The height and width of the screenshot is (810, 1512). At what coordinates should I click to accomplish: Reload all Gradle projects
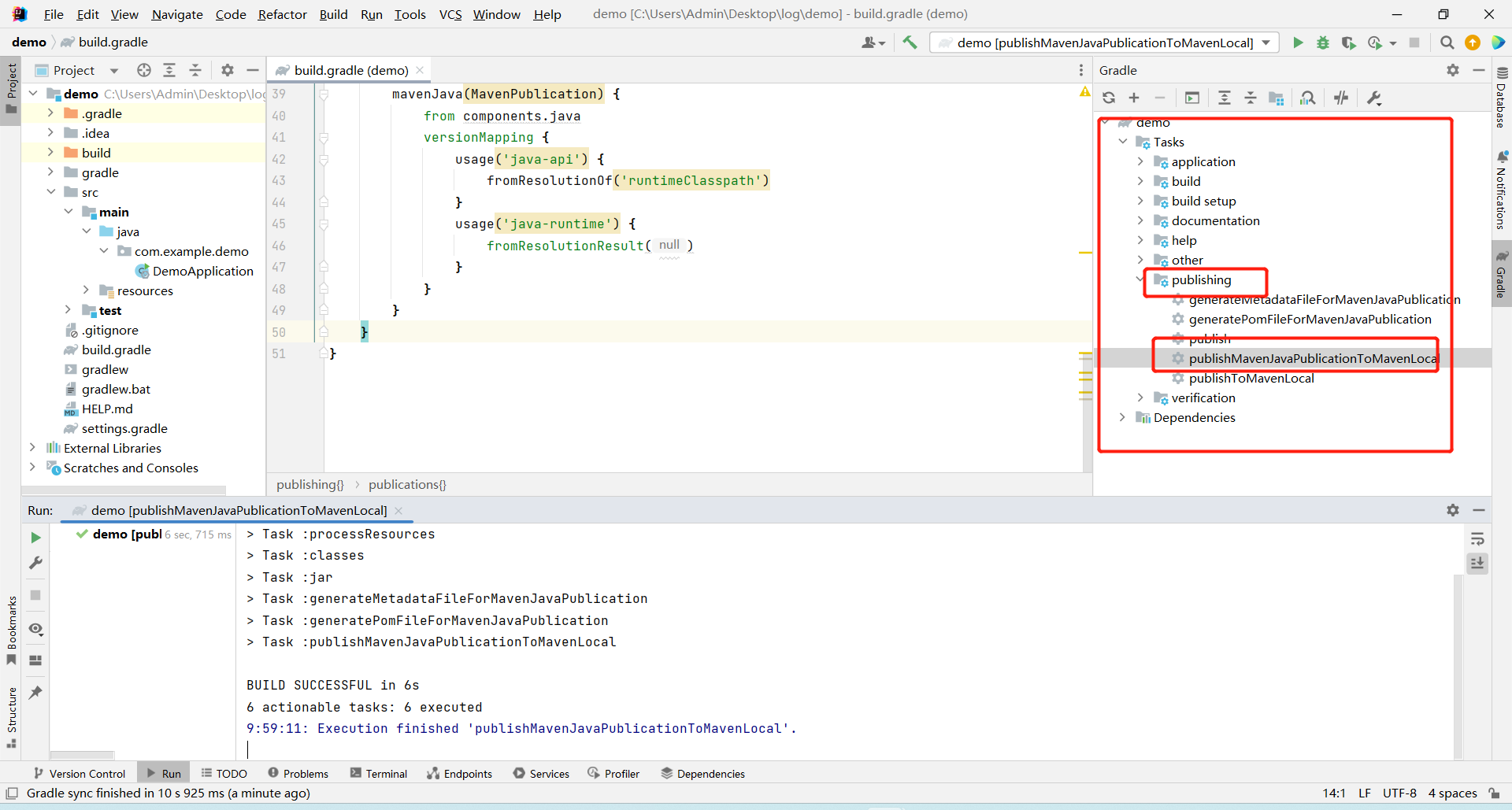coord(1109,98)
